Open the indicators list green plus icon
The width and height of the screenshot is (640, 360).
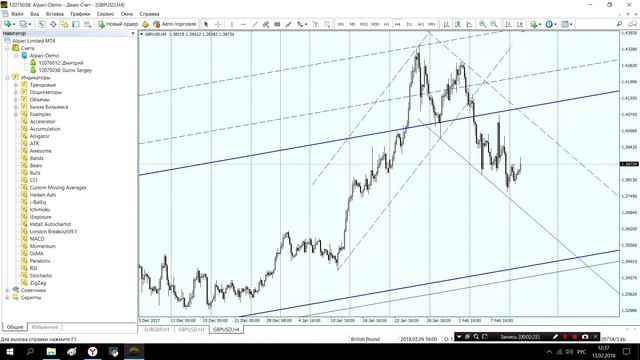coord(535,24)
